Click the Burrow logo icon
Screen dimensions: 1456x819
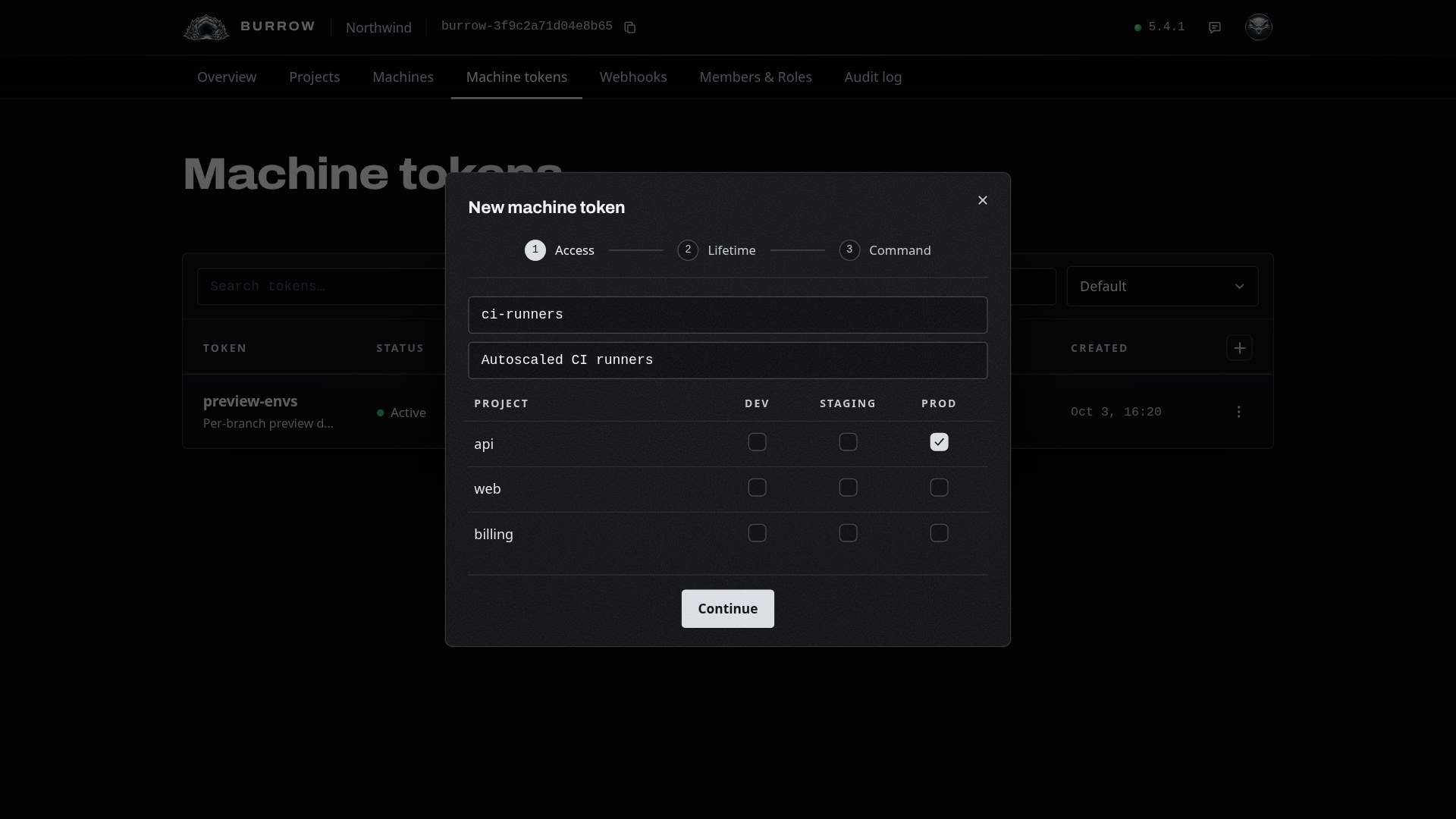pos(206,27)
